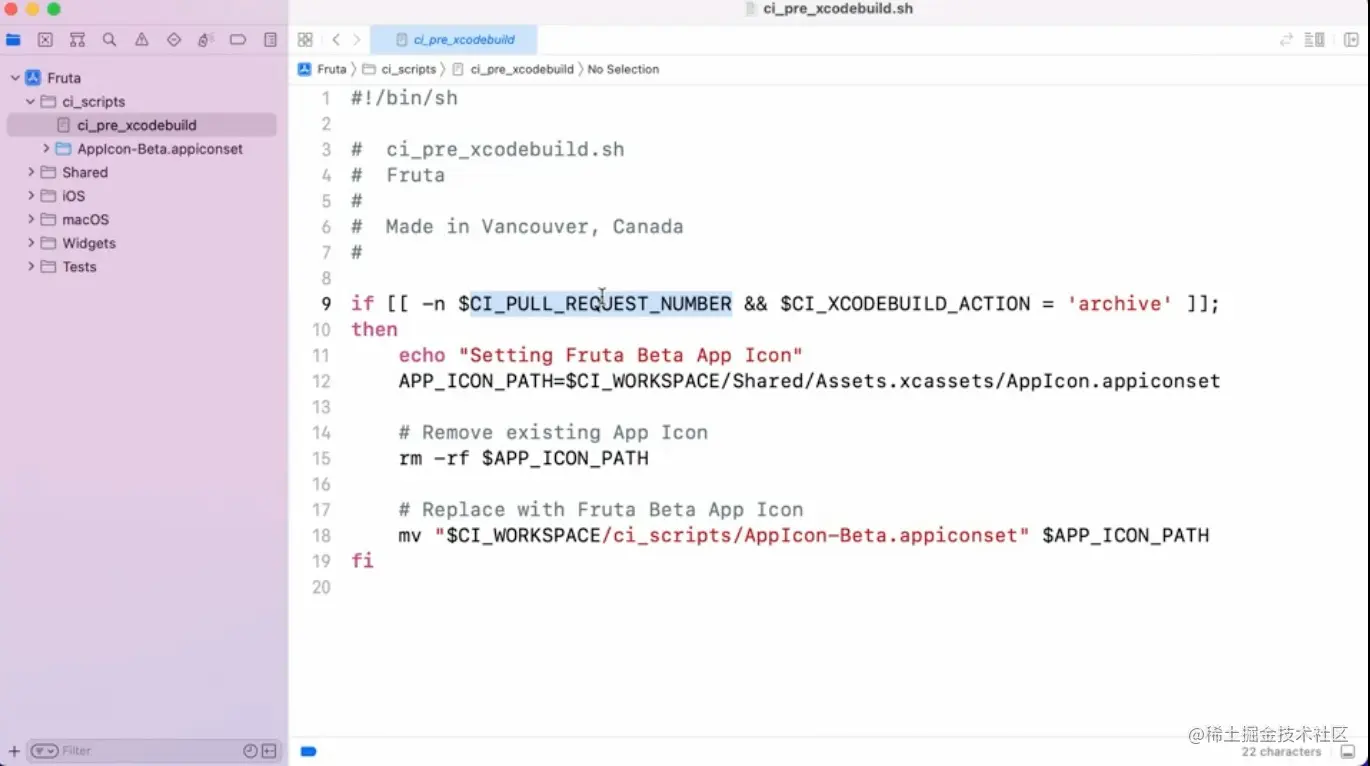Select the Fruta project row
Screen dimensions: 1370x766
pyautogui.click(x=142, y=78)
